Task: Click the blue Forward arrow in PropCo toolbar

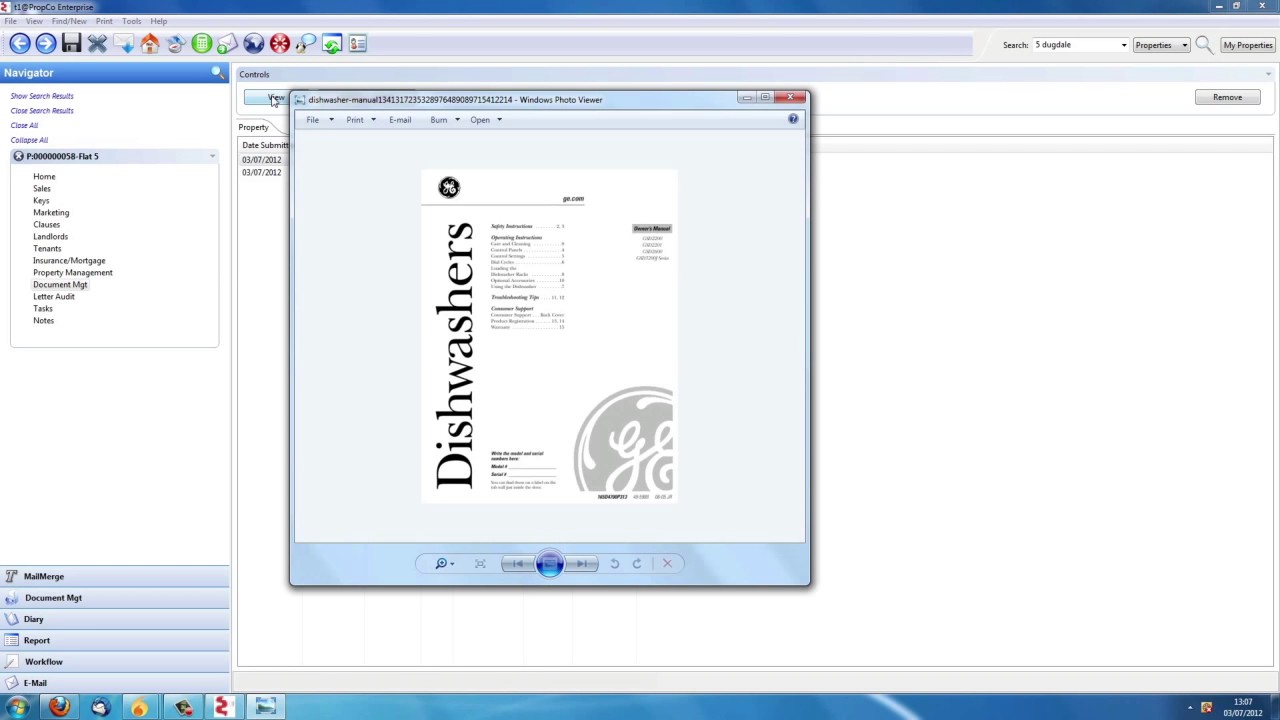Action: point(45,44)
